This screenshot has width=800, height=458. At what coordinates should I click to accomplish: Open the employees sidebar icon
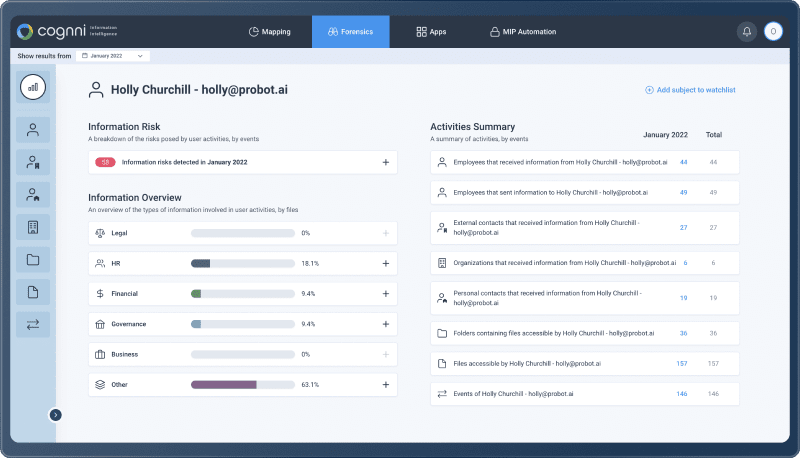click(33, 130)
